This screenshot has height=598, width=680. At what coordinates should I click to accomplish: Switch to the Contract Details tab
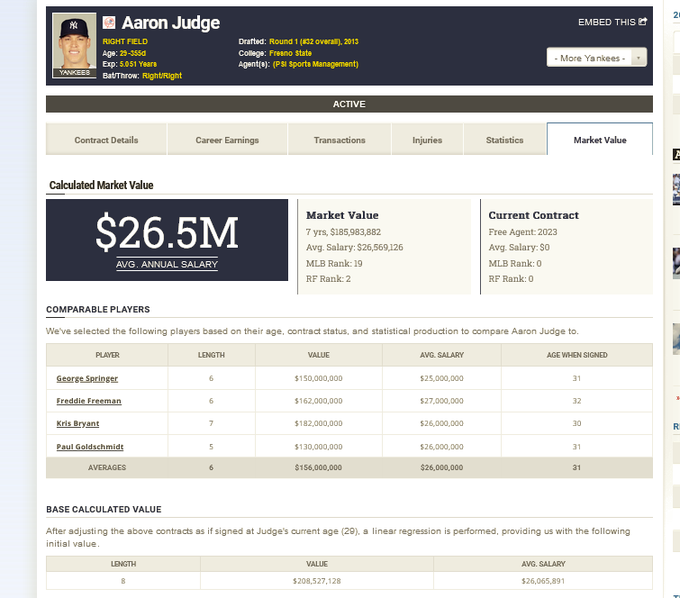click(x=106, y=140)
